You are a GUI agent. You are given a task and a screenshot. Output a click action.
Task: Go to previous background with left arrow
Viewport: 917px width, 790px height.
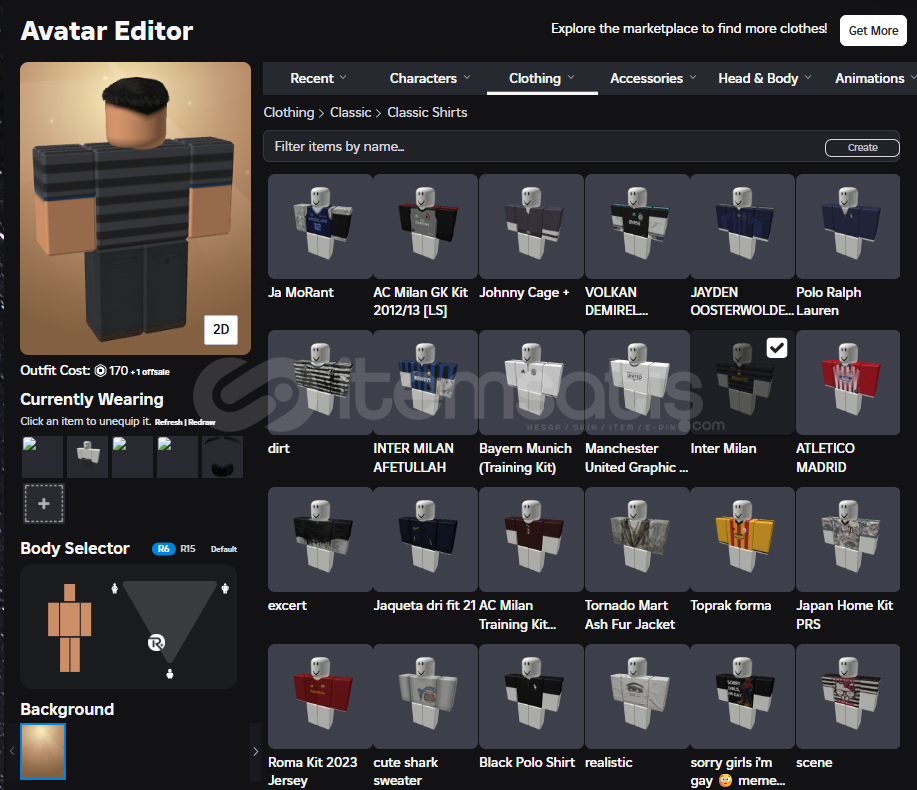click(12, 751)
